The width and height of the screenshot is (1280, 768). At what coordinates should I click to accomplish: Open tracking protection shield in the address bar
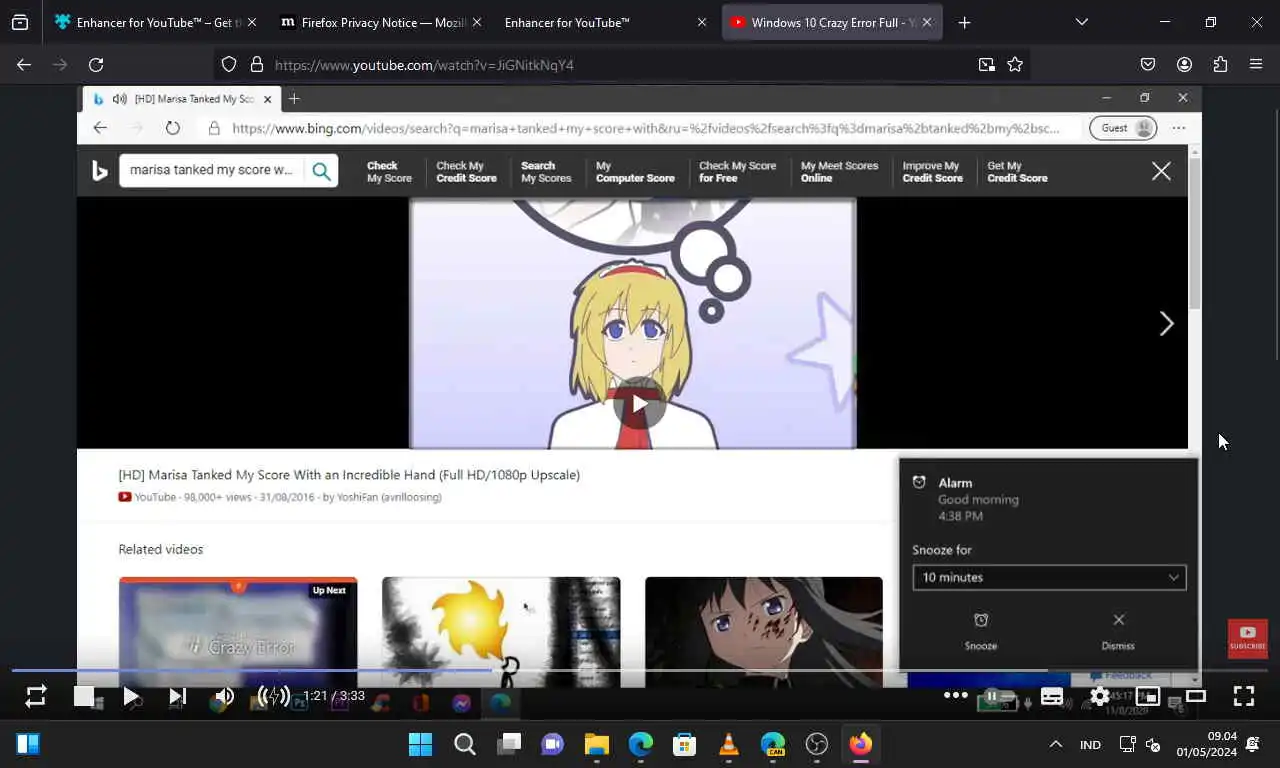click(x=229, y=65)
